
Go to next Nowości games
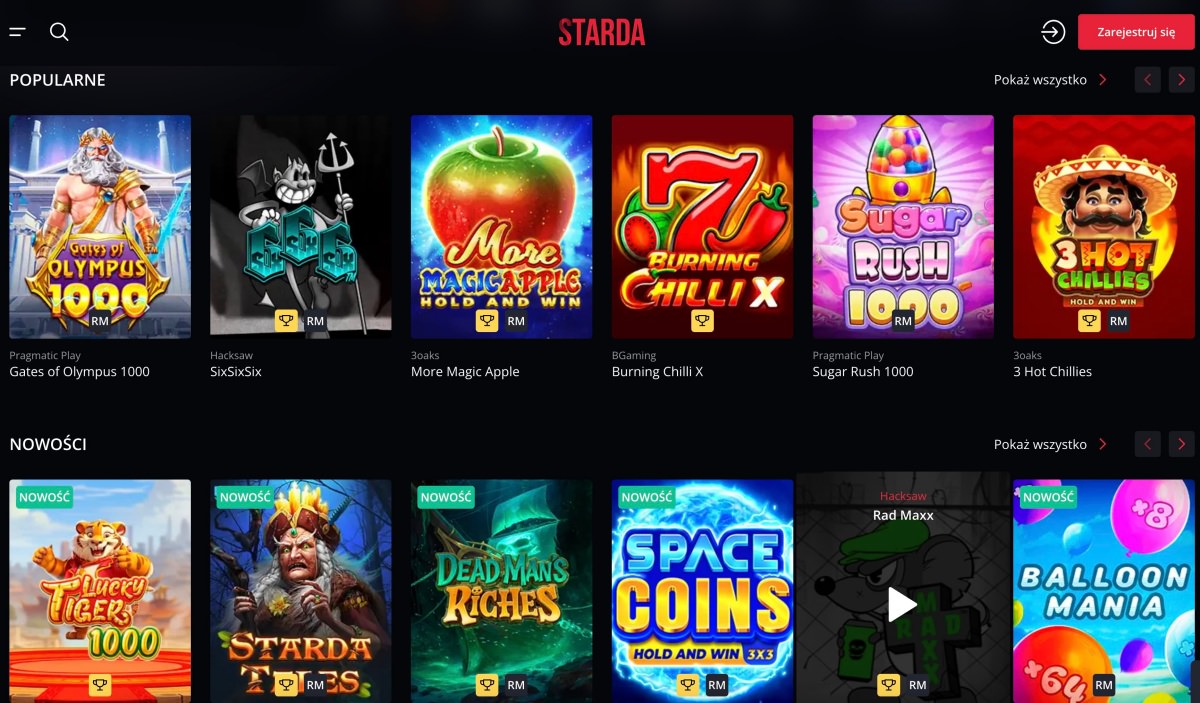(1182, 444)
